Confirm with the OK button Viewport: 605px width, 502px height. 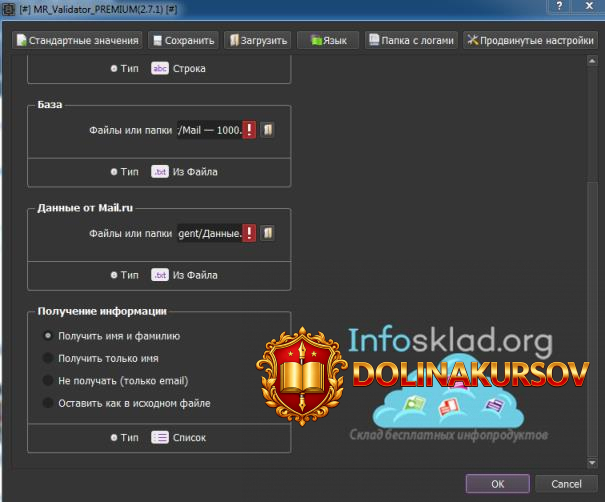(497, 484)
